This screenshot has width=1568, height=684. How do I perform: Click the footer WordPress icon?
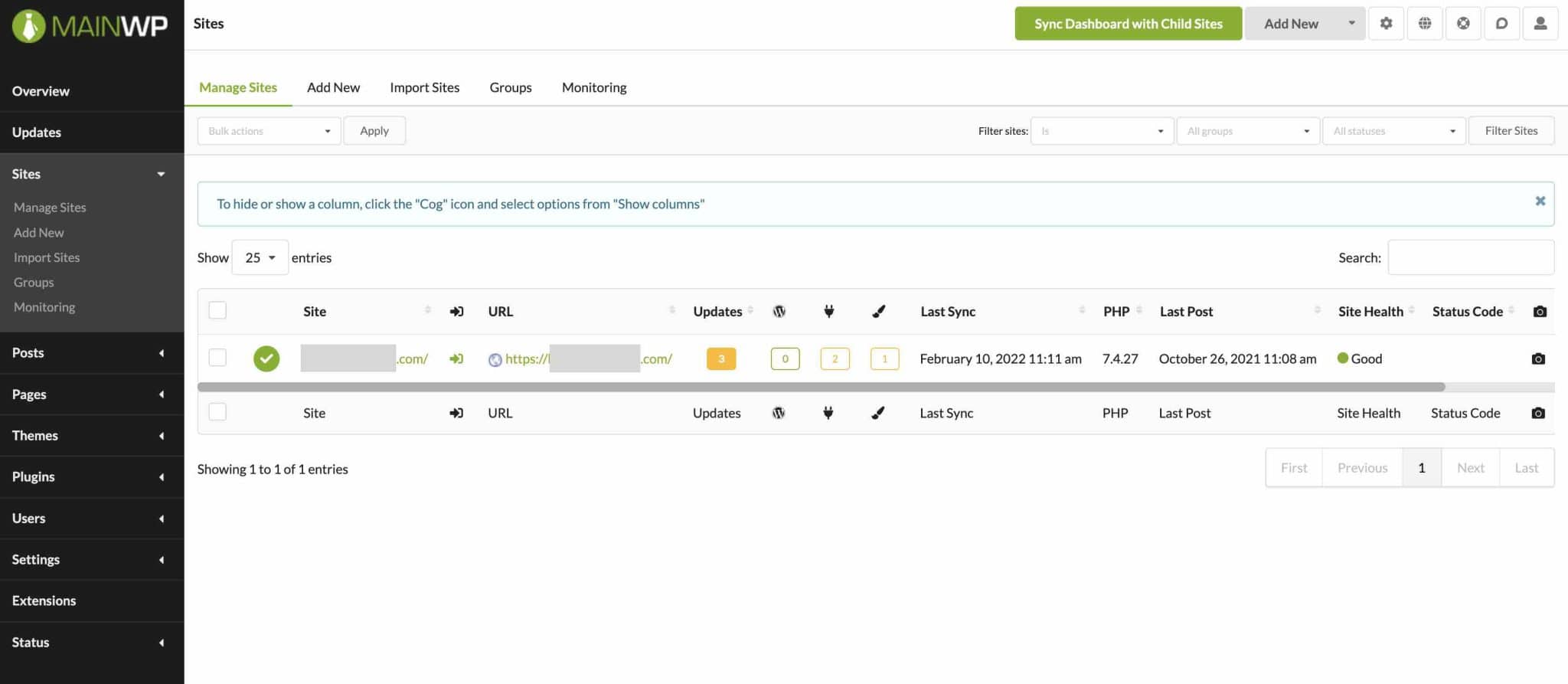point(779,413)
